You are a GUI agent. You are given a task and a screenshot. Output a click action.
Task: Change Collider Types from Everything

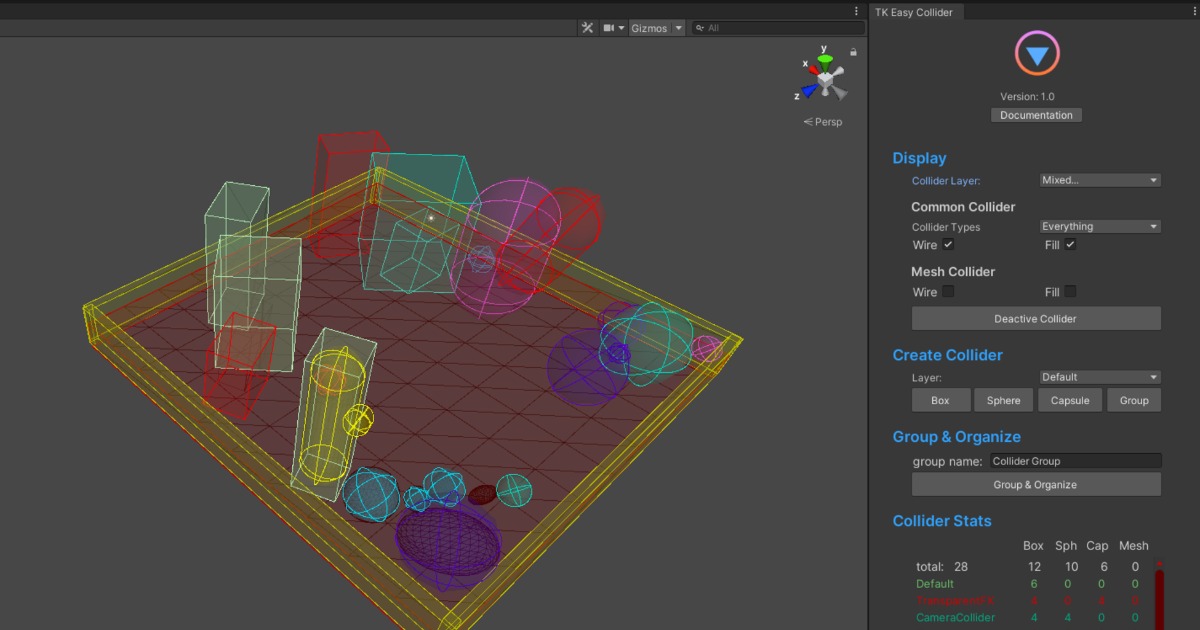1098,226
